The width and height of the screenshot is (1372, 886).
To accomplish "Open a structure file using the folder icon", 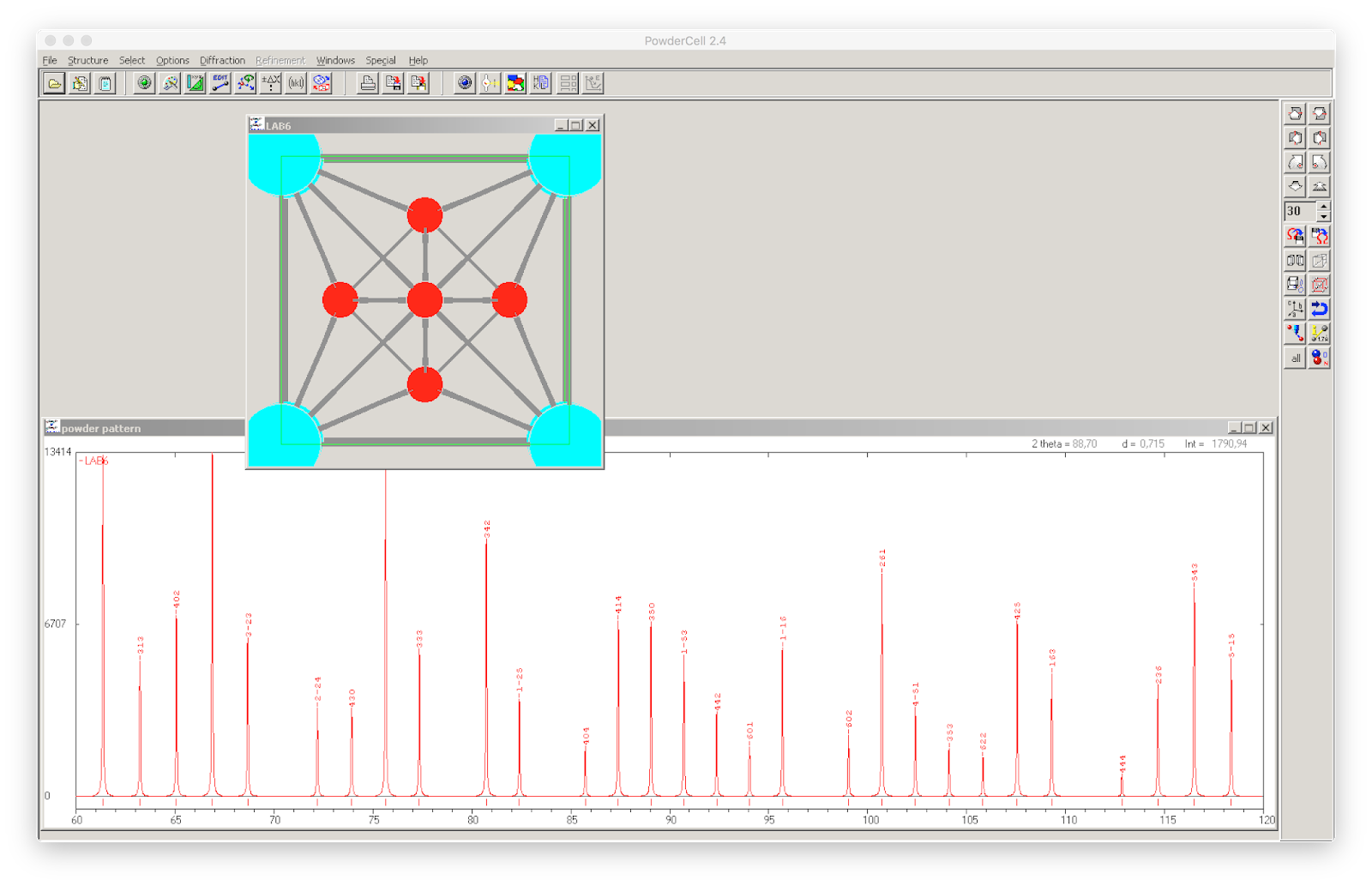I will (55, 83).
